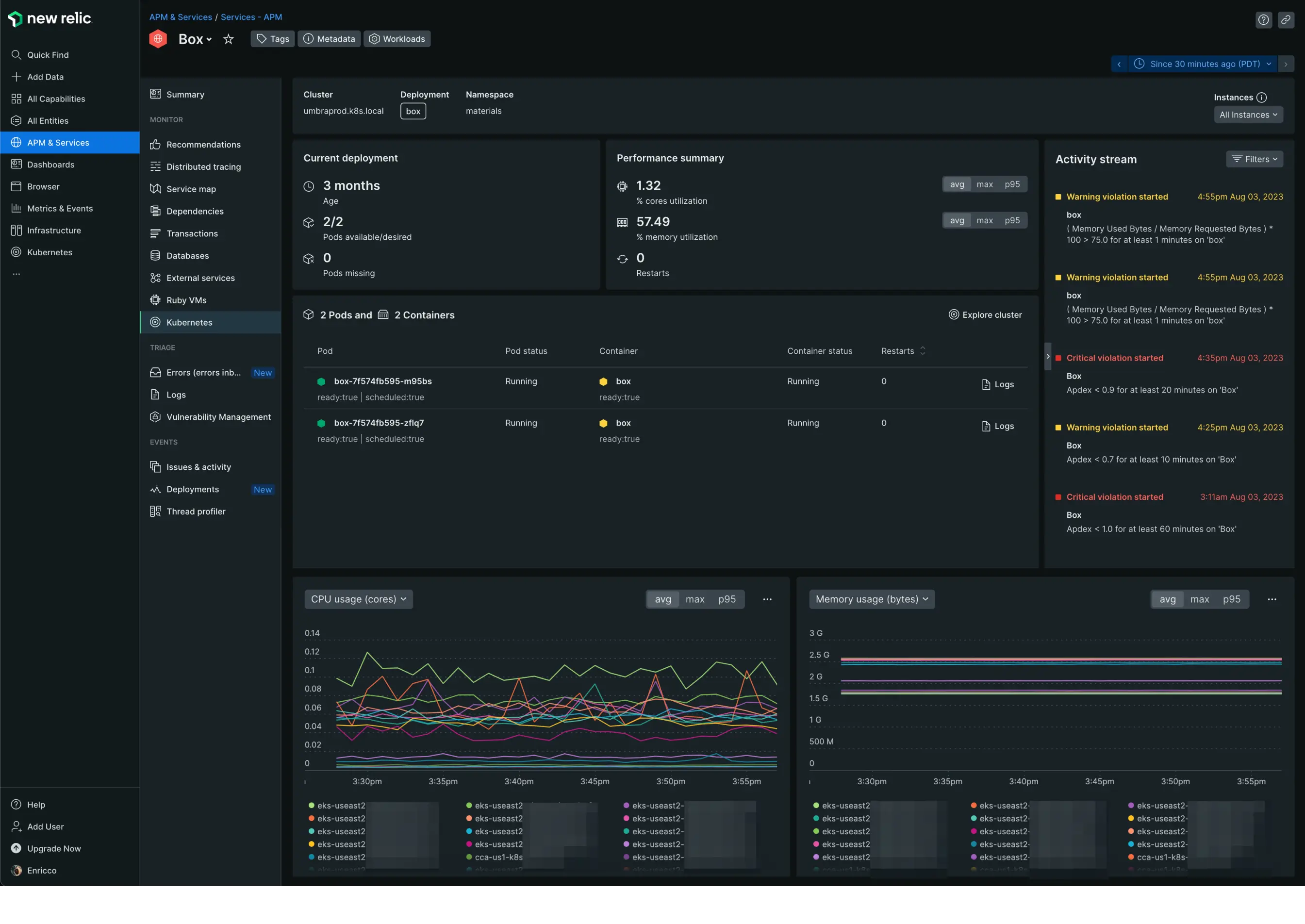Open the 4:35pm Critical violation event
Screen dimensions: 1305x924
tap(1169, 374)
